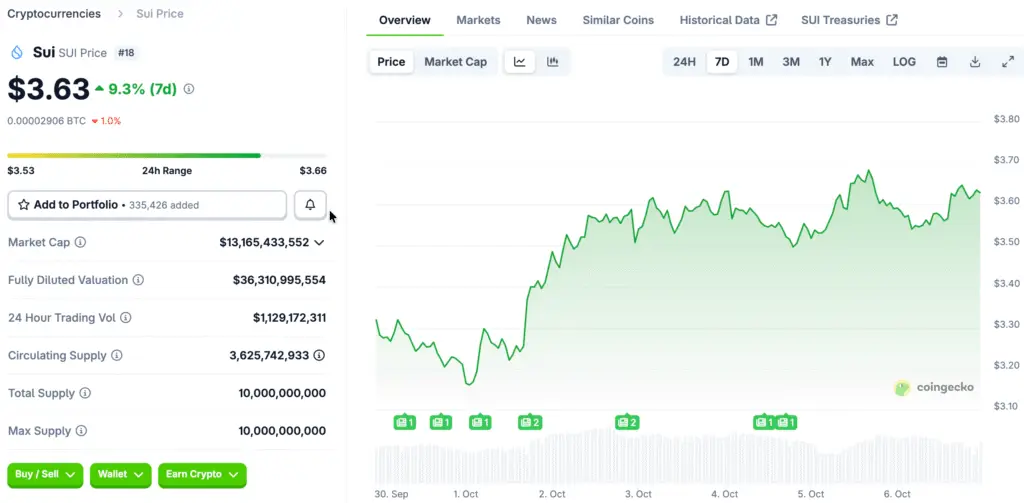The width and height of the screenshot is (1024, 503).
Task: Go to the Cryptocurrencies breadcrumb link
Action: pos(54,14)
